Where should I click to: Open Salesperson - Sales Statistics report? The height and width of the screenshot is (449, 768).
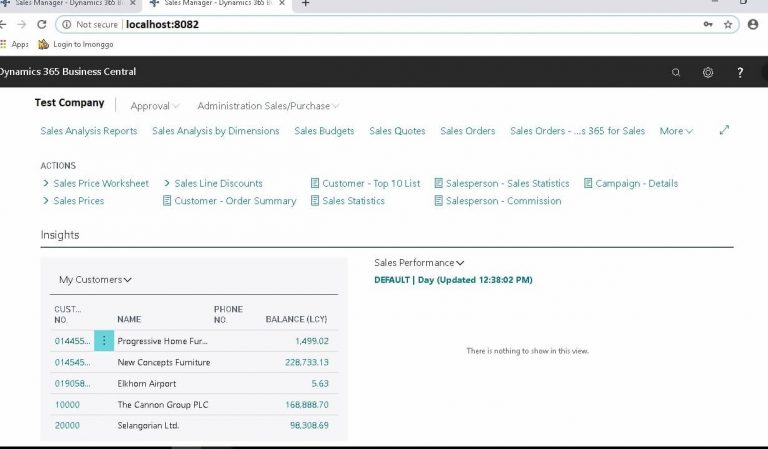coord(502,184)
